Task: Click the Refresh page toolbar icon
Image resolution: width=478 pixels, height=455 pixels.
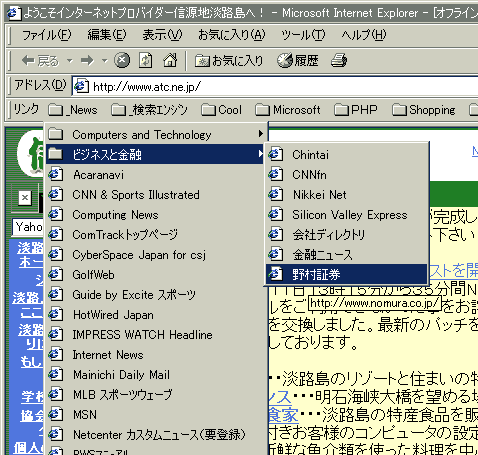Action: point(145,61)
